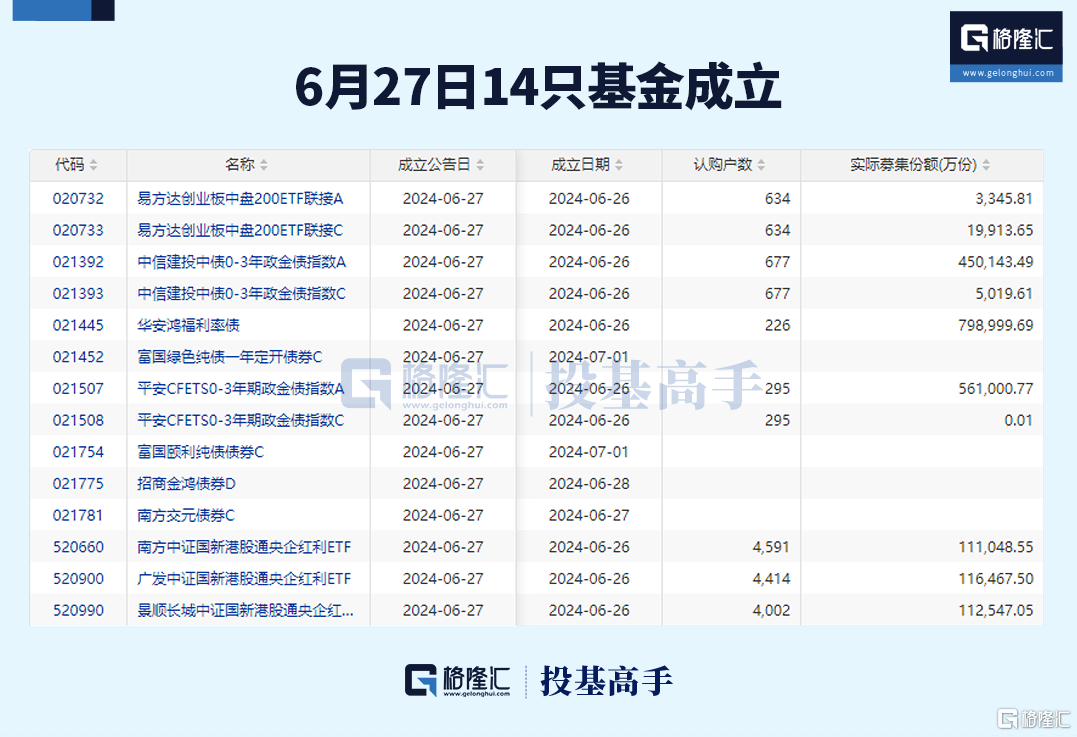Click the 798,999.69 subscription amount cell
The image size is (1077, 737).
click(995, 325)
